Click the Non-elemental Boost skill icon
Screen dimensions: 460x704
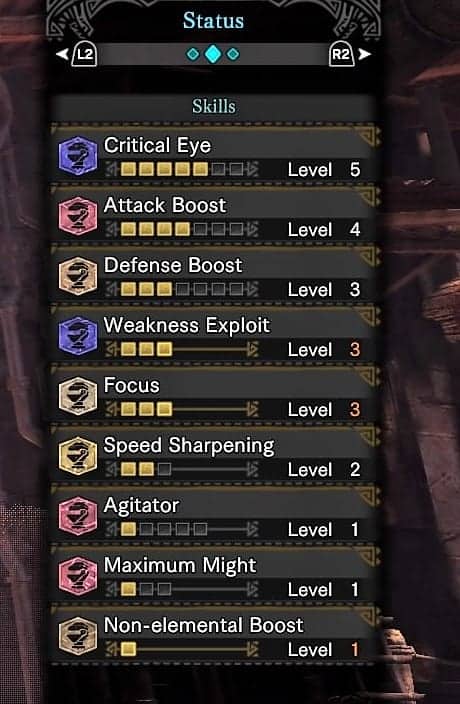pyautogui.click(x=78, y=636)
